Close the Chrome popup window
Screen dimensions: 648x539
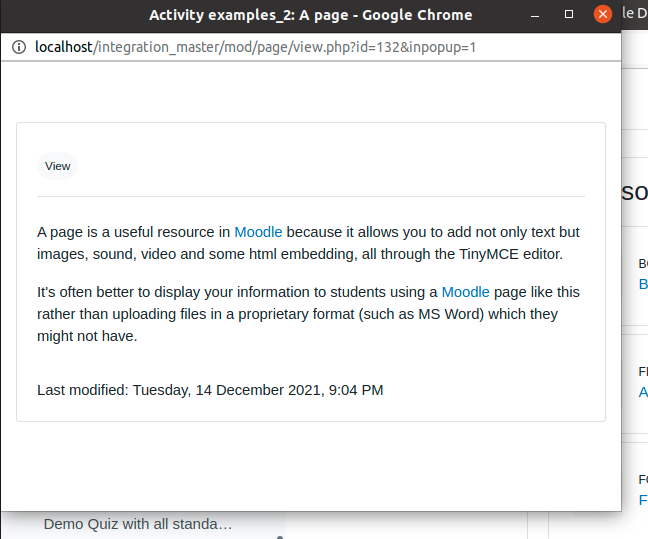[x=603, y=14]
